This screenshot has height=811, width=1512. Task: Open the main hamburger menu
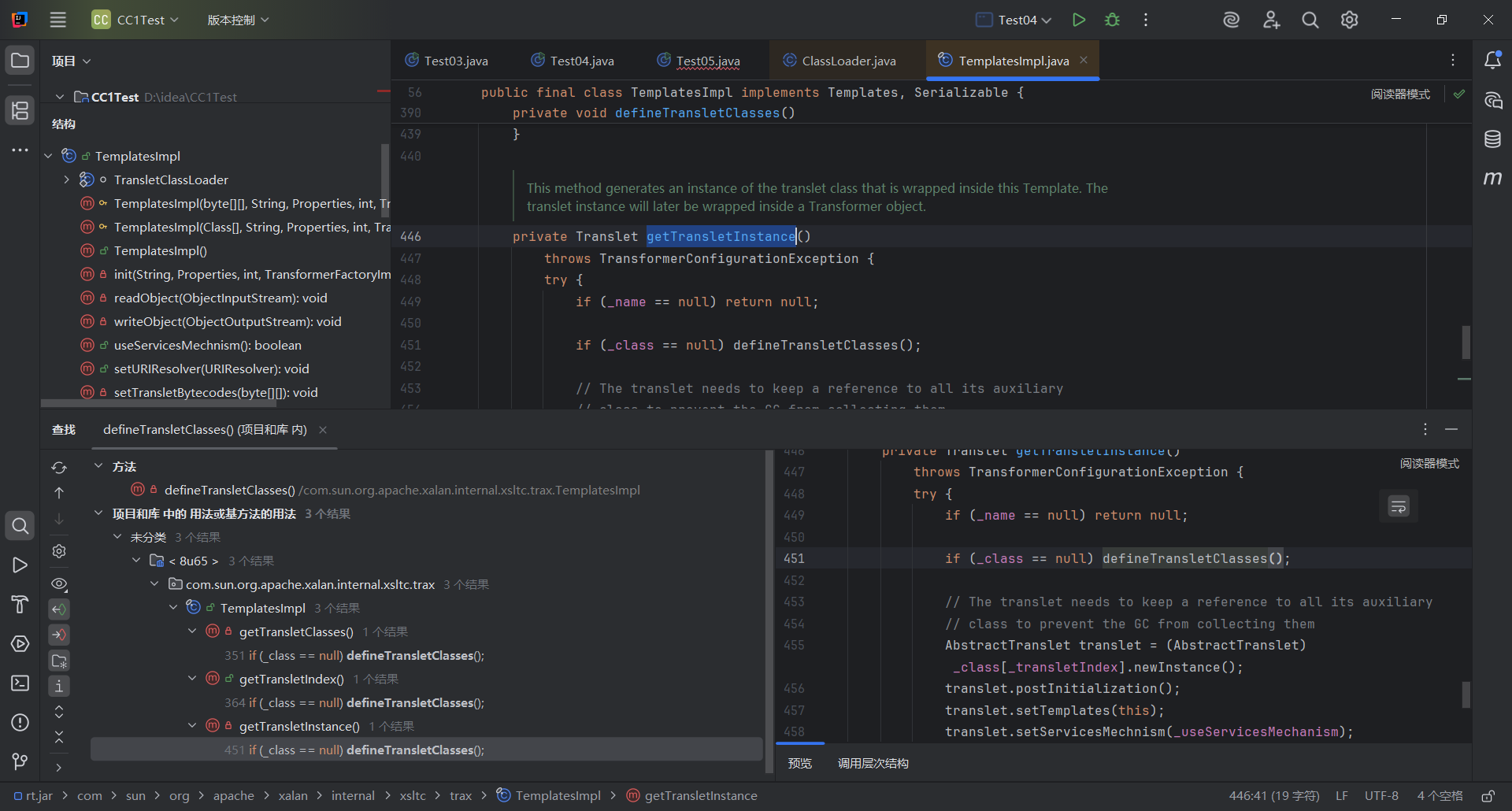coord(58,20)
